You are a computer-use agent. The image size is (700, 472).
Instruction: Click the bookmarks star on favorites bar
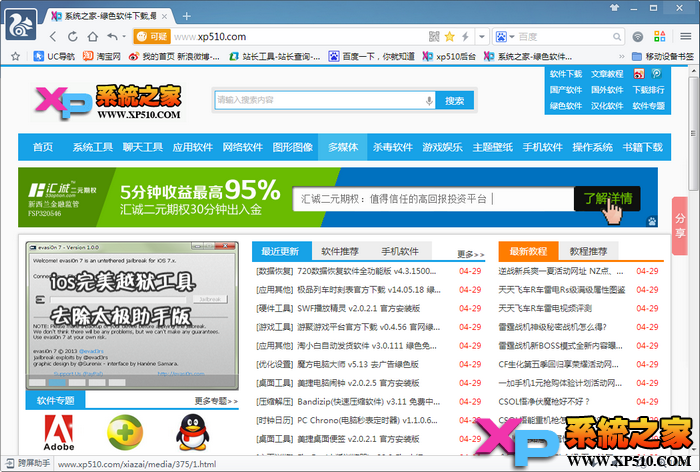pyautogui.click(x=16, y=56)
